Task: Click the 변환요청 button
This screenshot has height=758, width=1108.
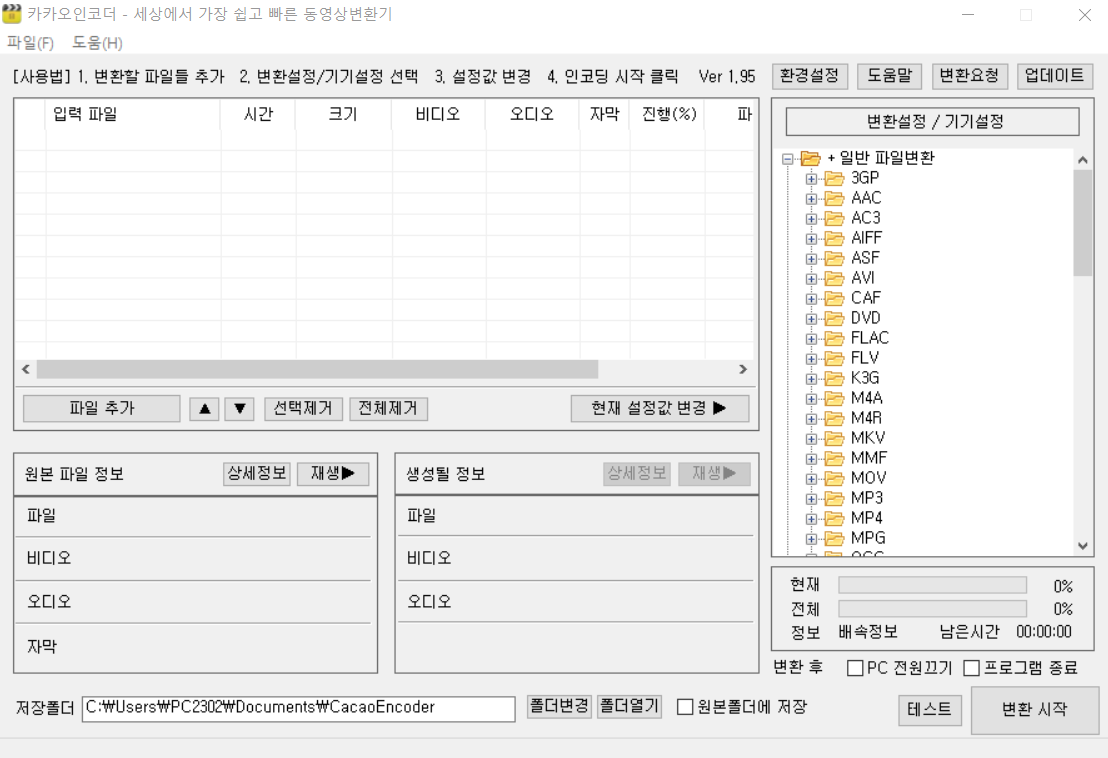Action: (x=969, y=76)
